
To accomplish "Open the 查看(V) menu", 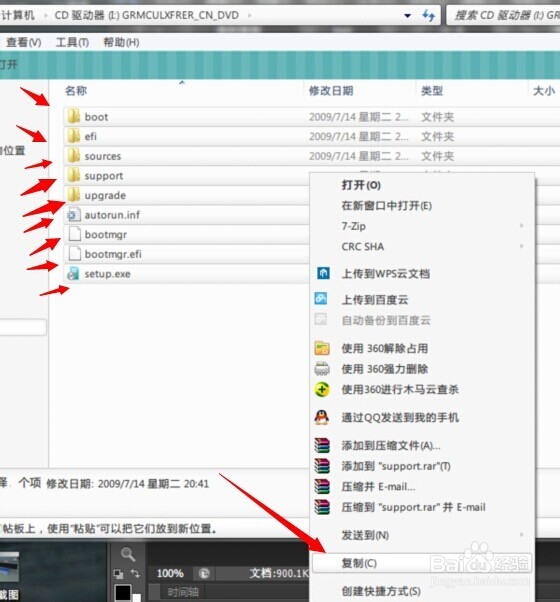I will pos(24,42).
